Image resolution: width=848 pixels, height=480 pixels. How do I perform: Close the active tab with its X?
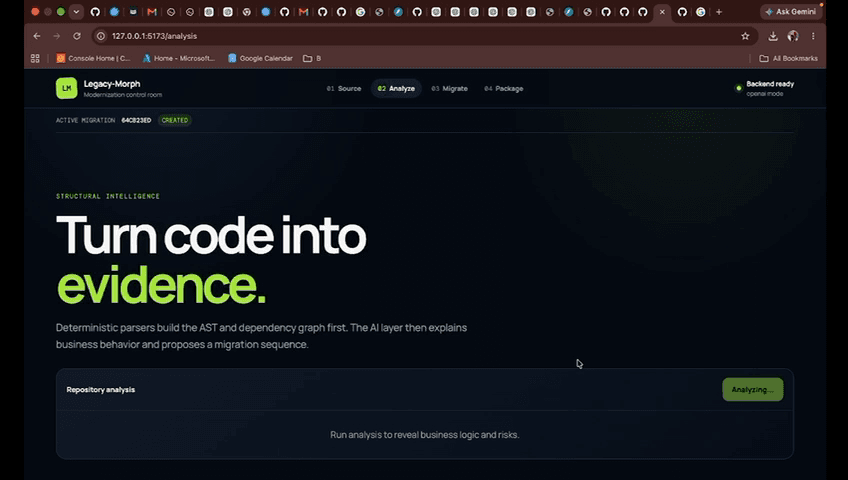click(x=662, y=11)
